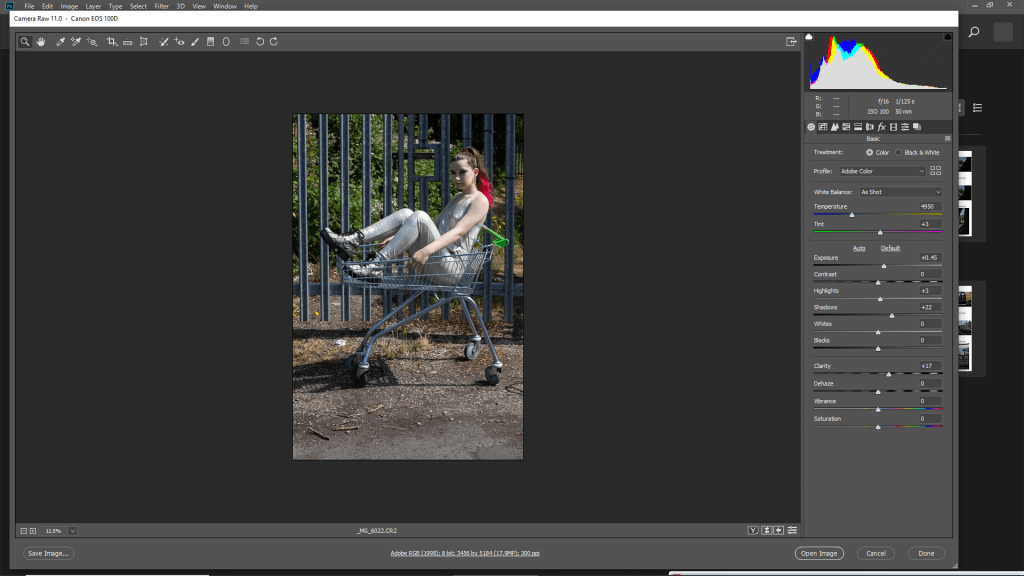
Task: Rotate image 90 degrees counterclockwise
Action: (260, 42)
